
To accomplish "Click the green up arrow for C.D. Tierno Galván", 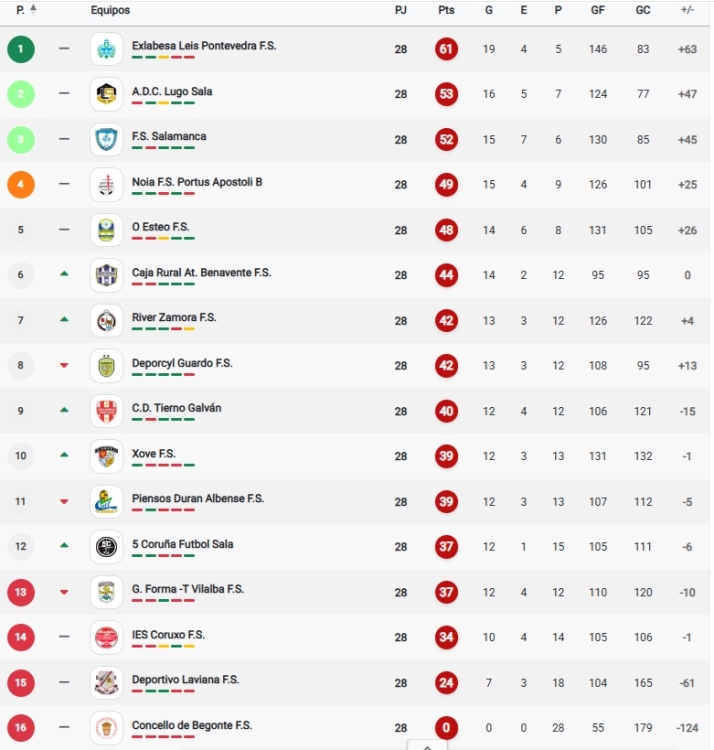I will point(64,410).
